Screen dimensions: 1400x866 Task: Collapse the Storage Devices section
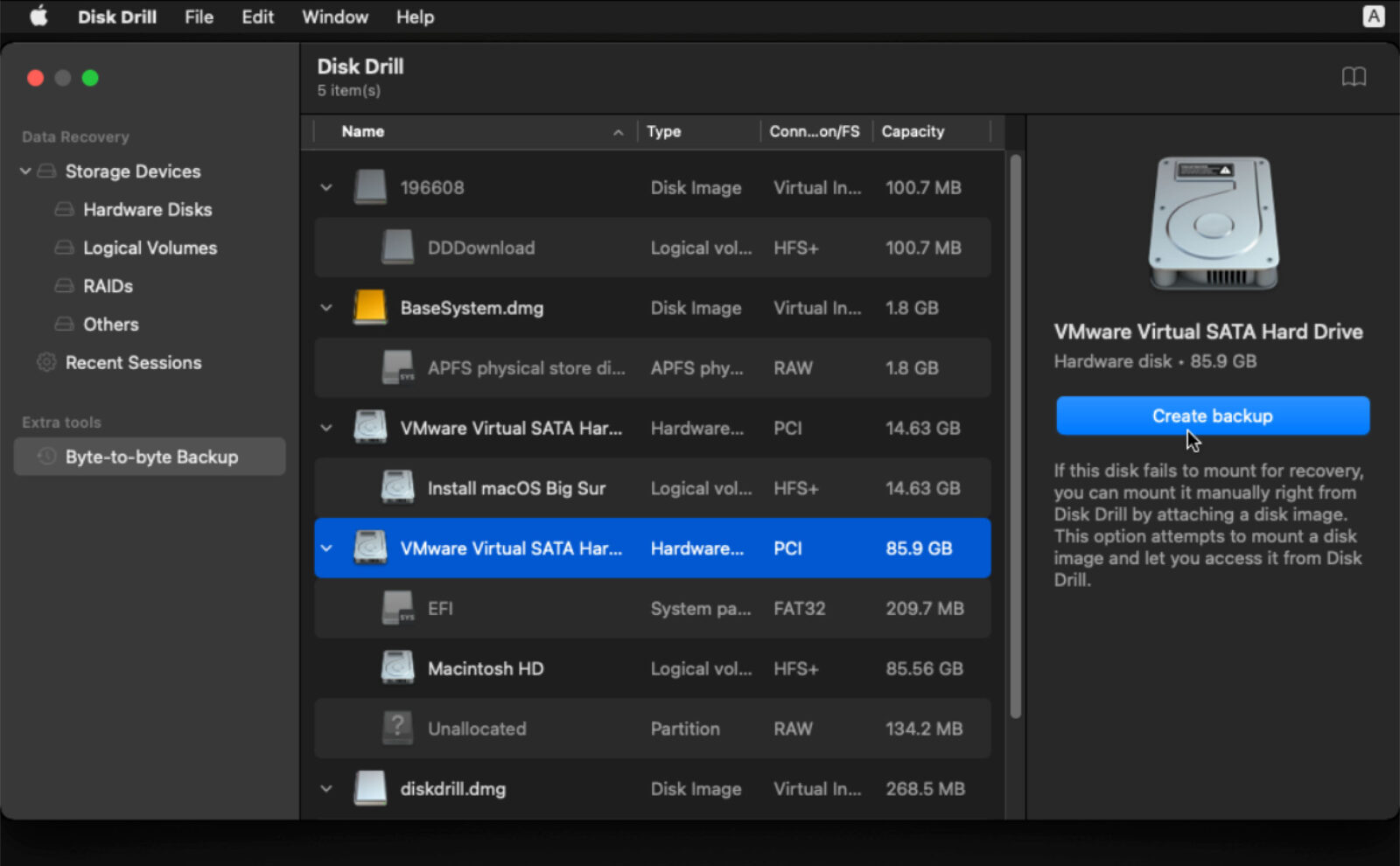pos(24,171)
